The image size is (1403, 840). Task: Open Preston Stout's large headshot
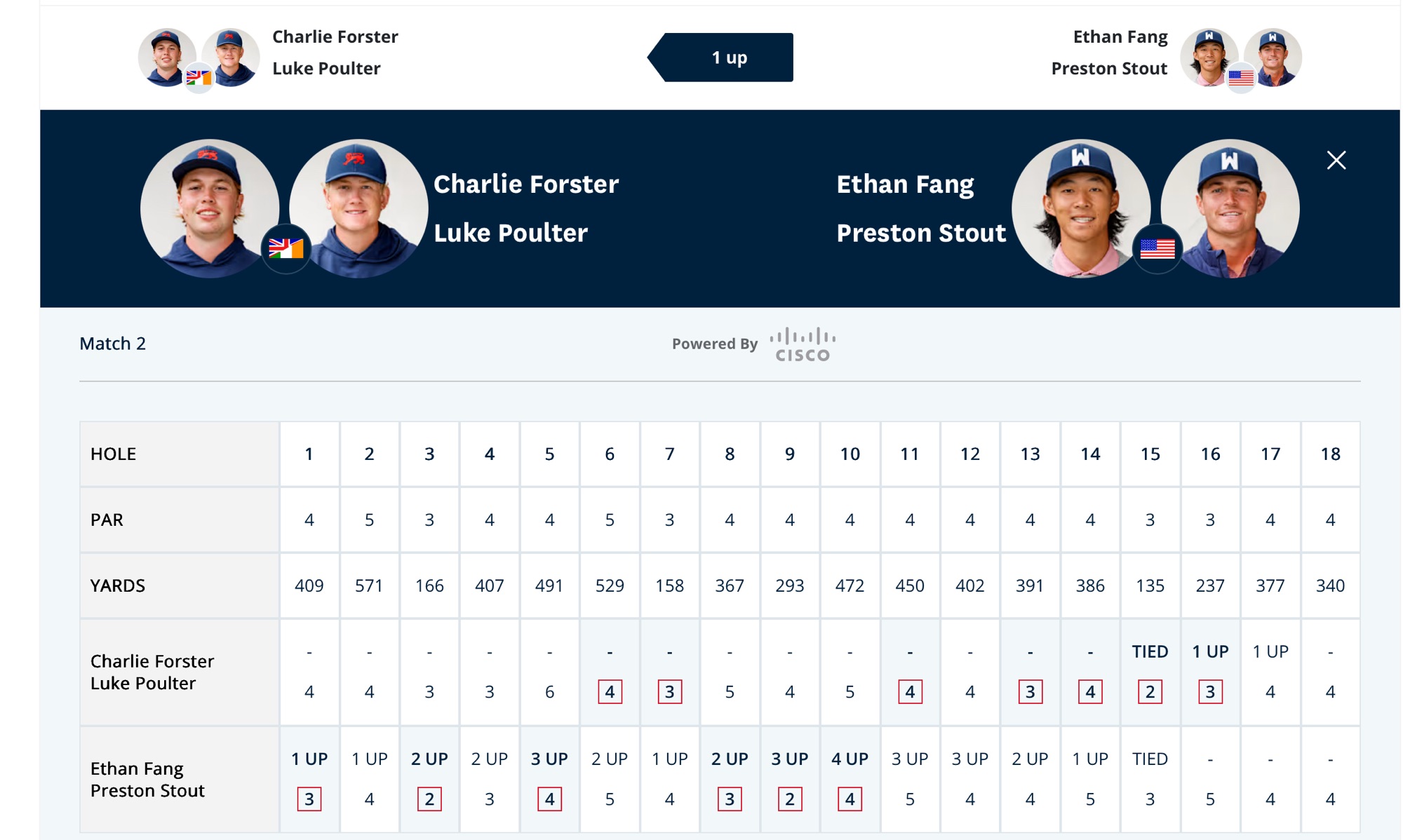1230,208
